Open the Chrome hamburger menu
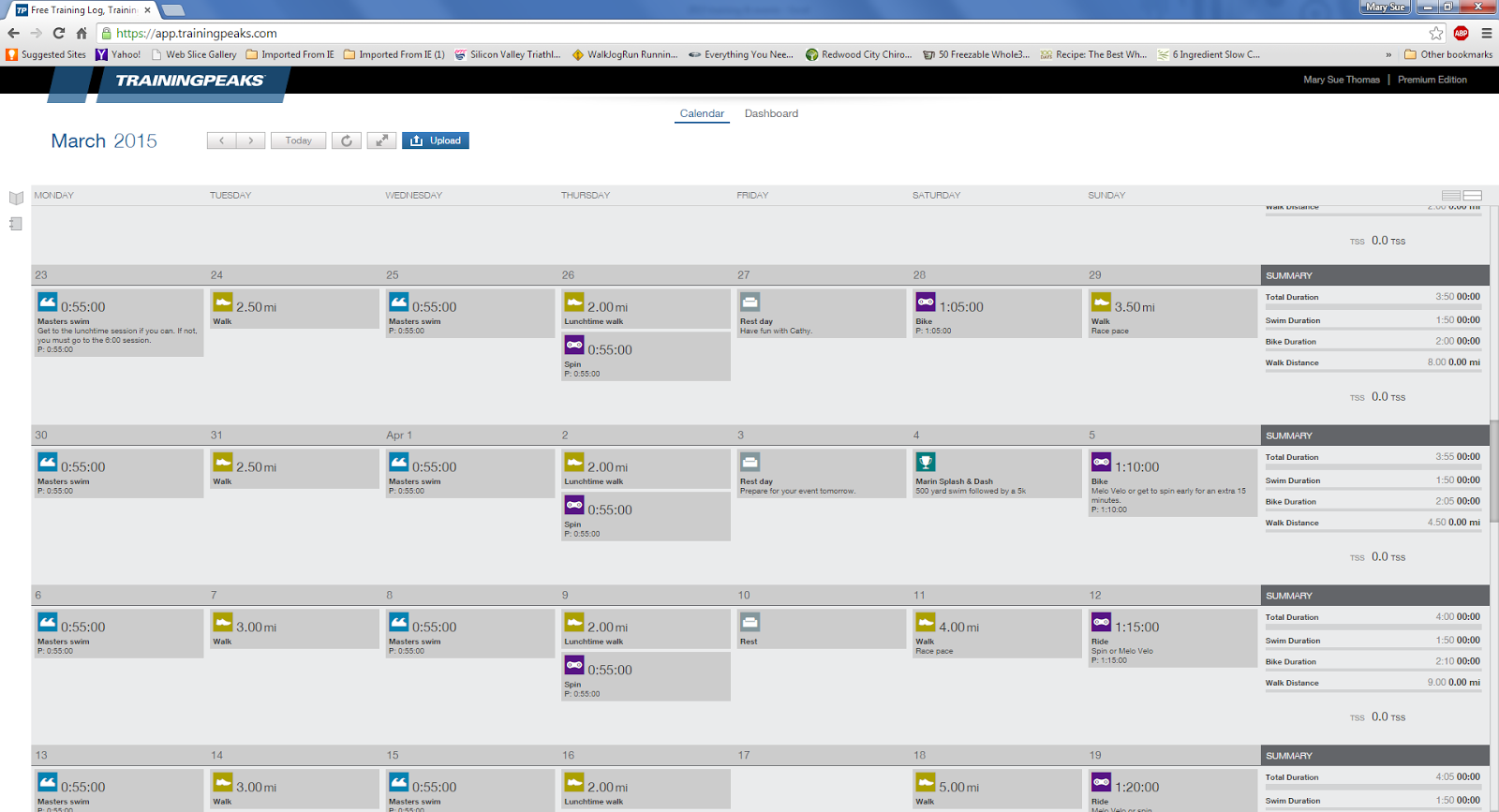 tap(1487, 34)
